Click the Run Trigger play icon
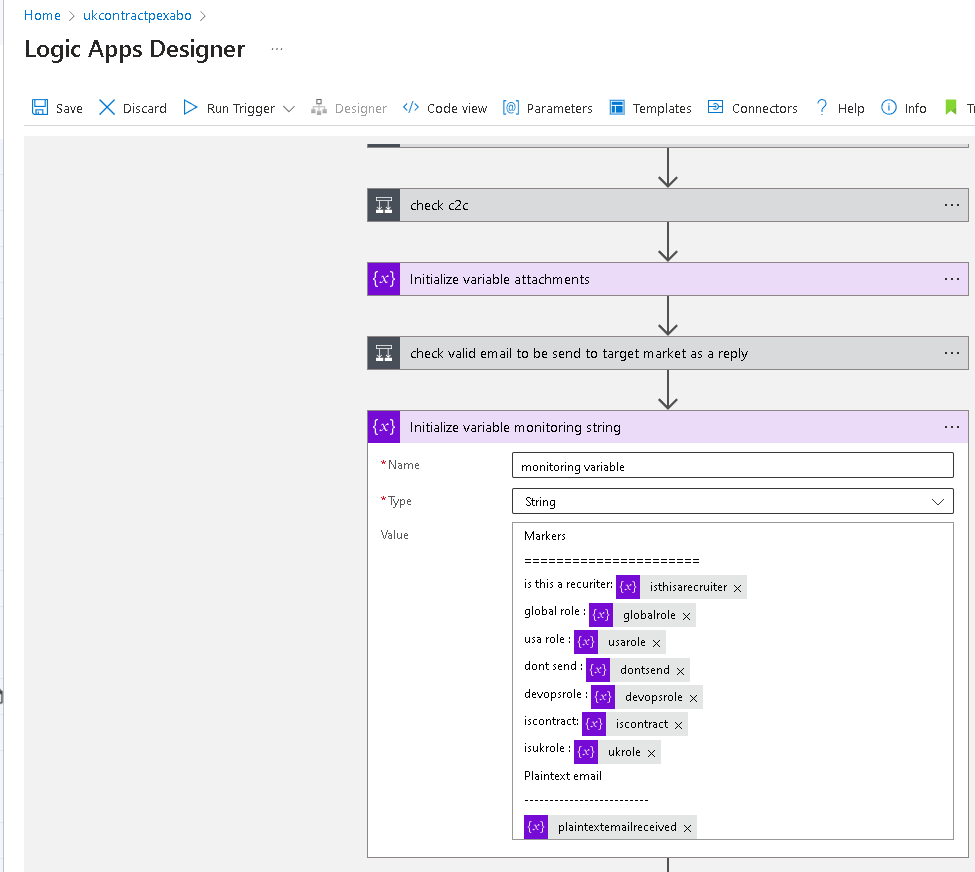 (190, 107)
